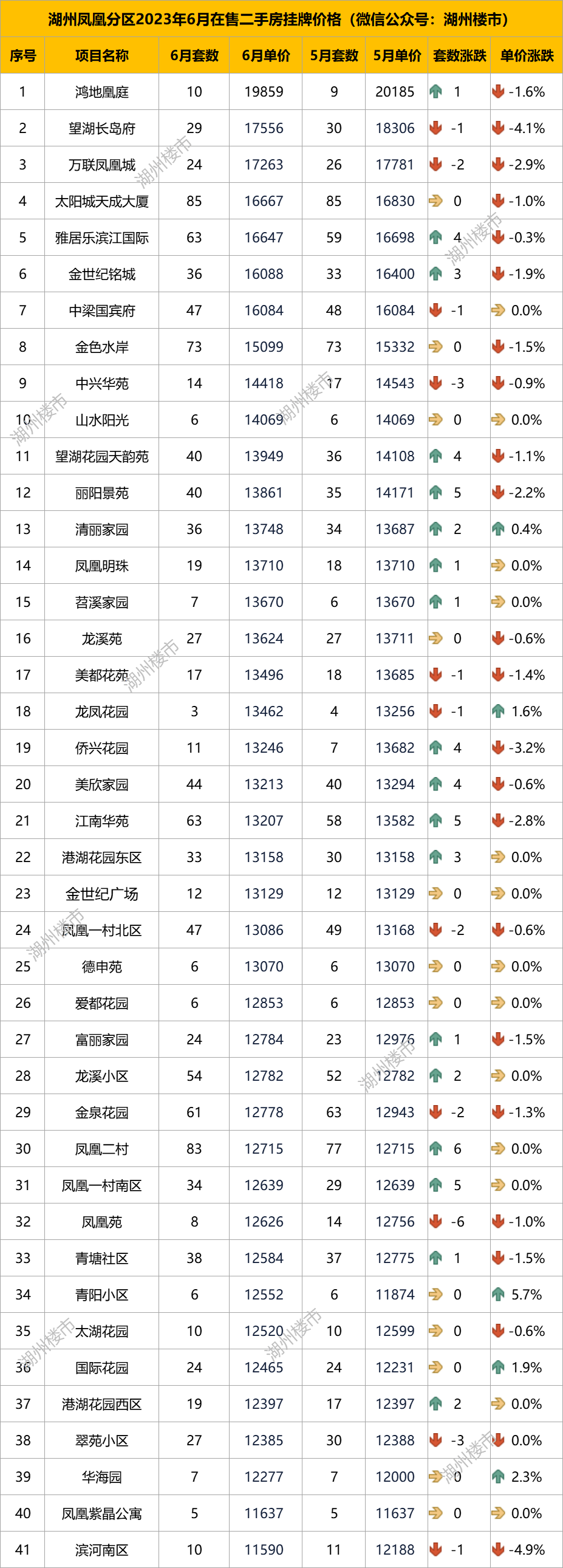Image resolution: width=563 pixels, height=1568 pixels.
Task: Select project name 苕溪家园
Action: pyautogui.click(x=101, y=603)
